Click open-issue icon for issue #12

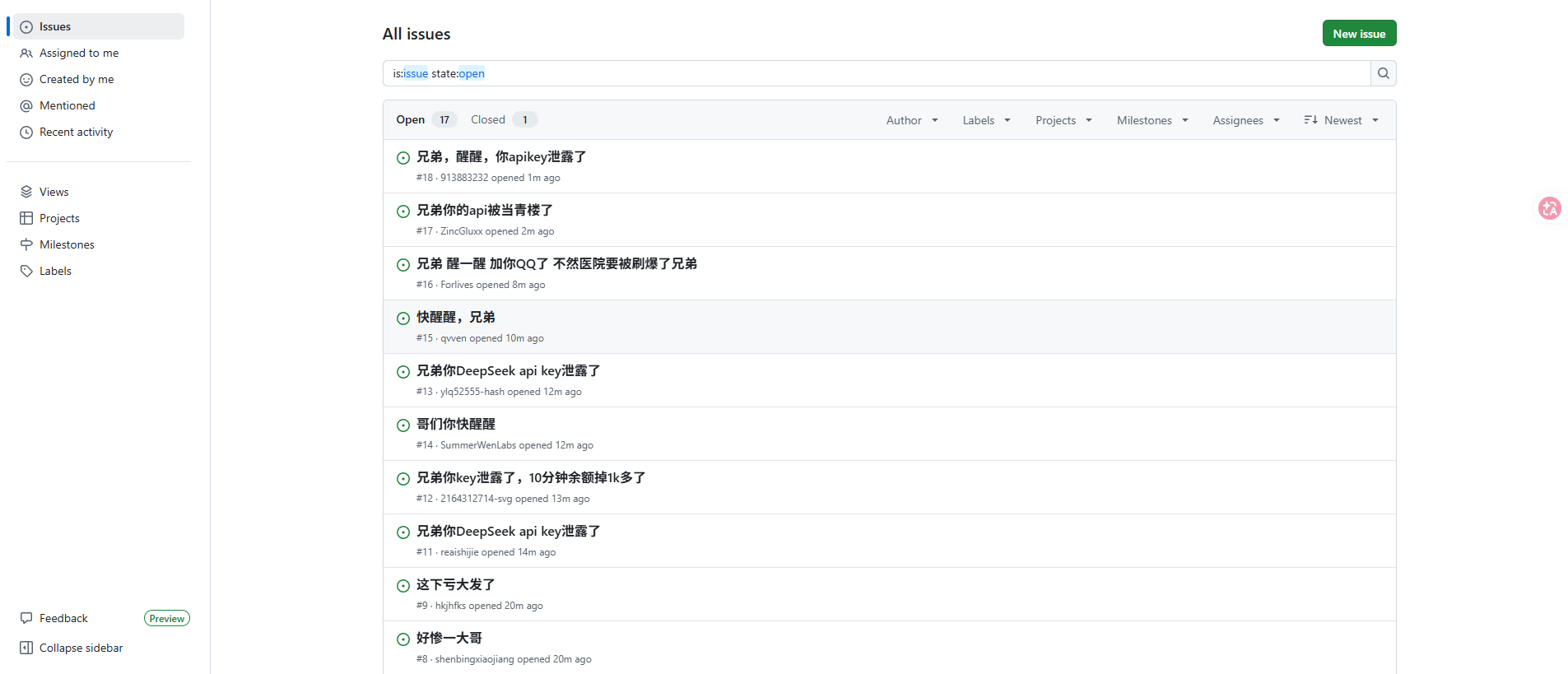pyautogui.click(x=403, y=479)
